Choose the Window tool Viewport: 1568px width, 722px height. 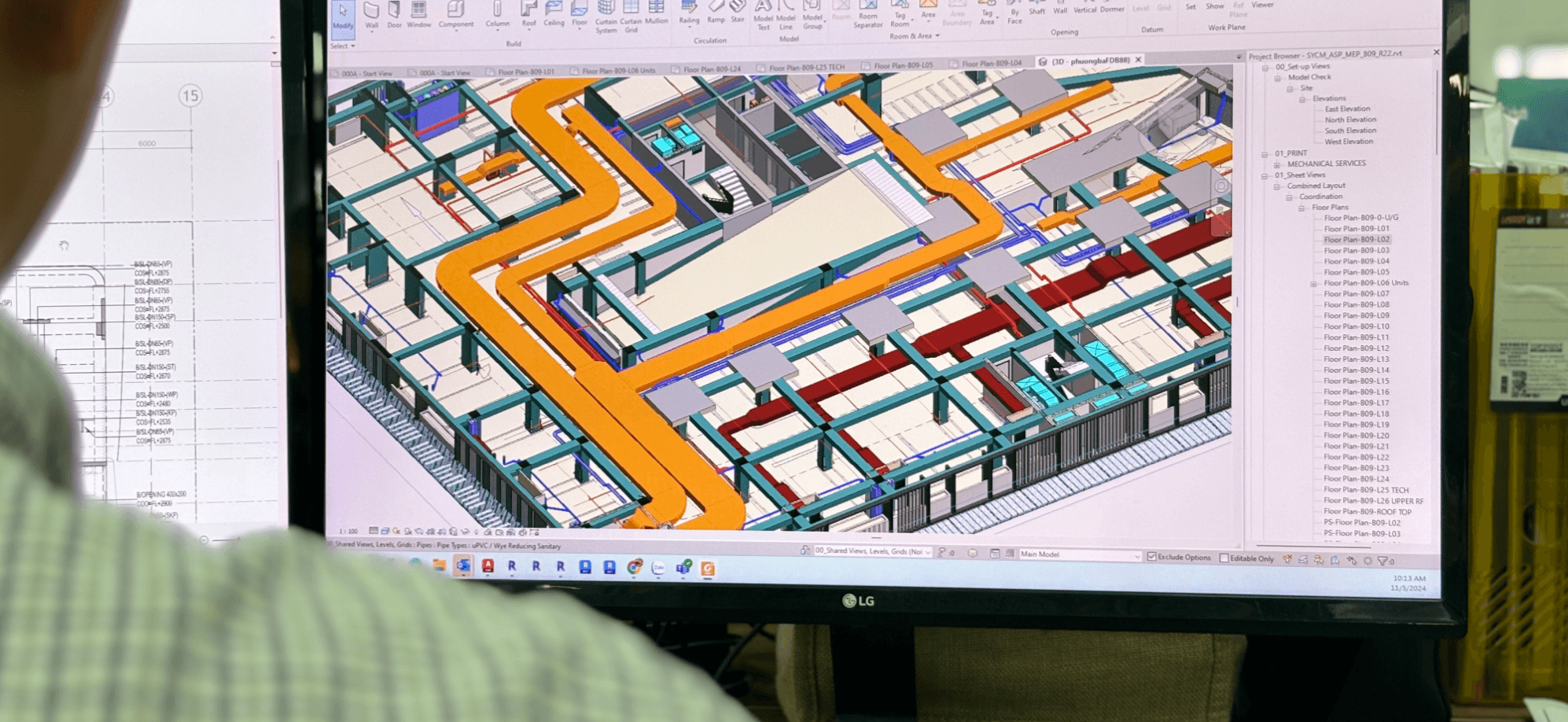pyautogui.click(x=418, y=16)
